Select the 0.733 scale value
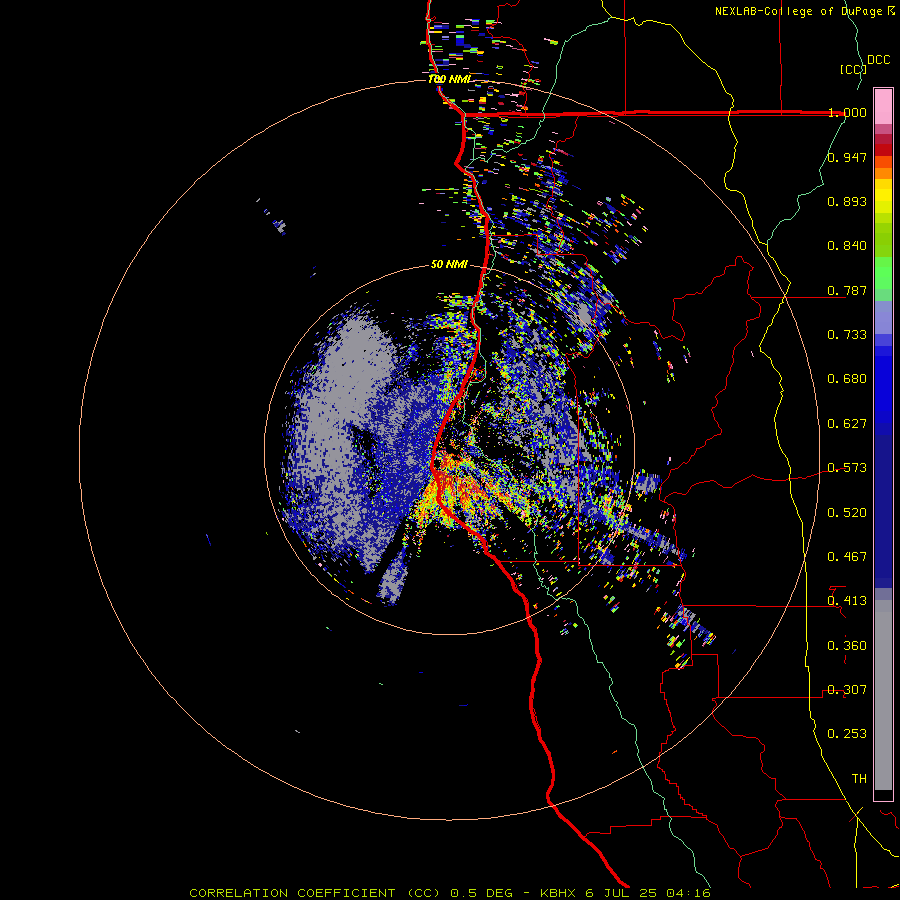 pos(847,335)
